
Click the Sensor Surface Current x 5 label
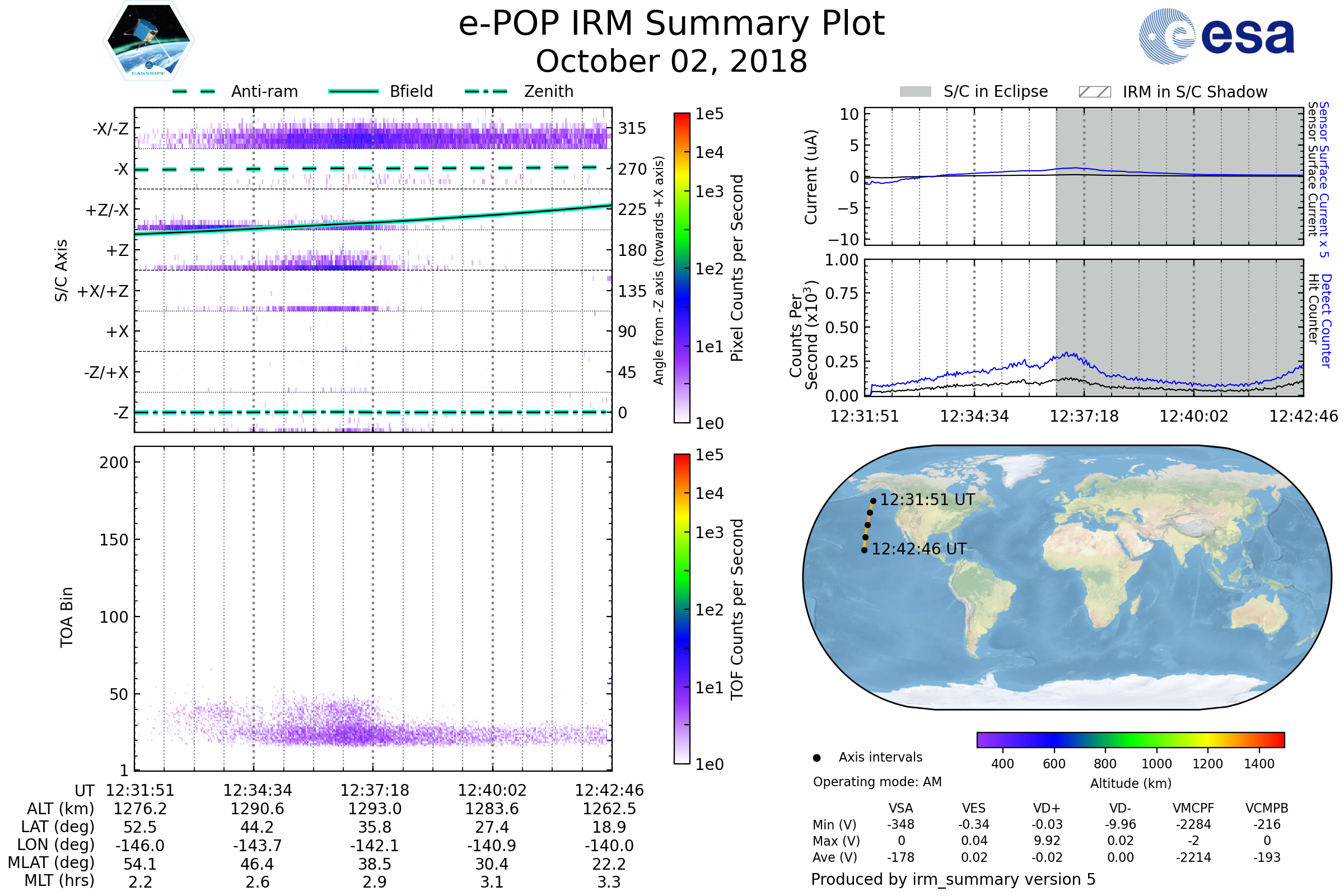tap(1323, 179)
